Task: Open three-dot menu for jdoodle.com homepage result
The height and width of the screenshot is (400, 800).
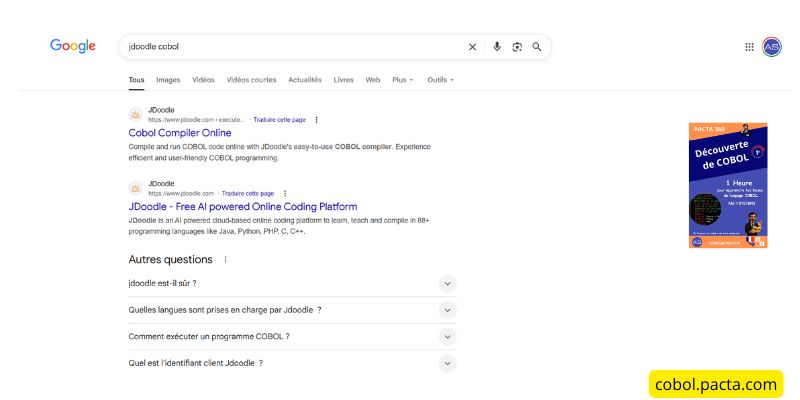Action: 285,193
